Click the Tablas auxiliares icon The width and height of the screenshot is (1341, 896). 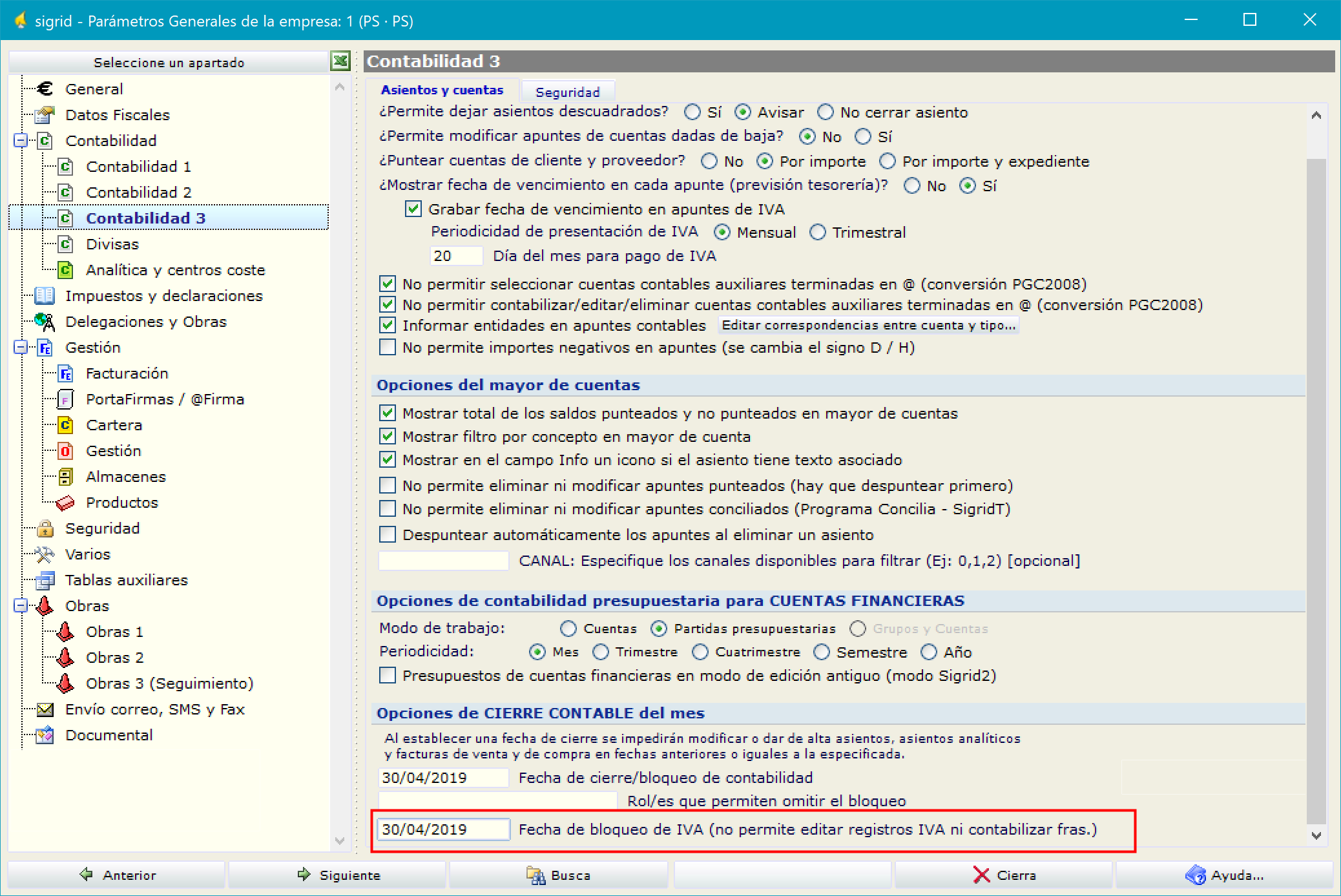(x=45, y=579)
